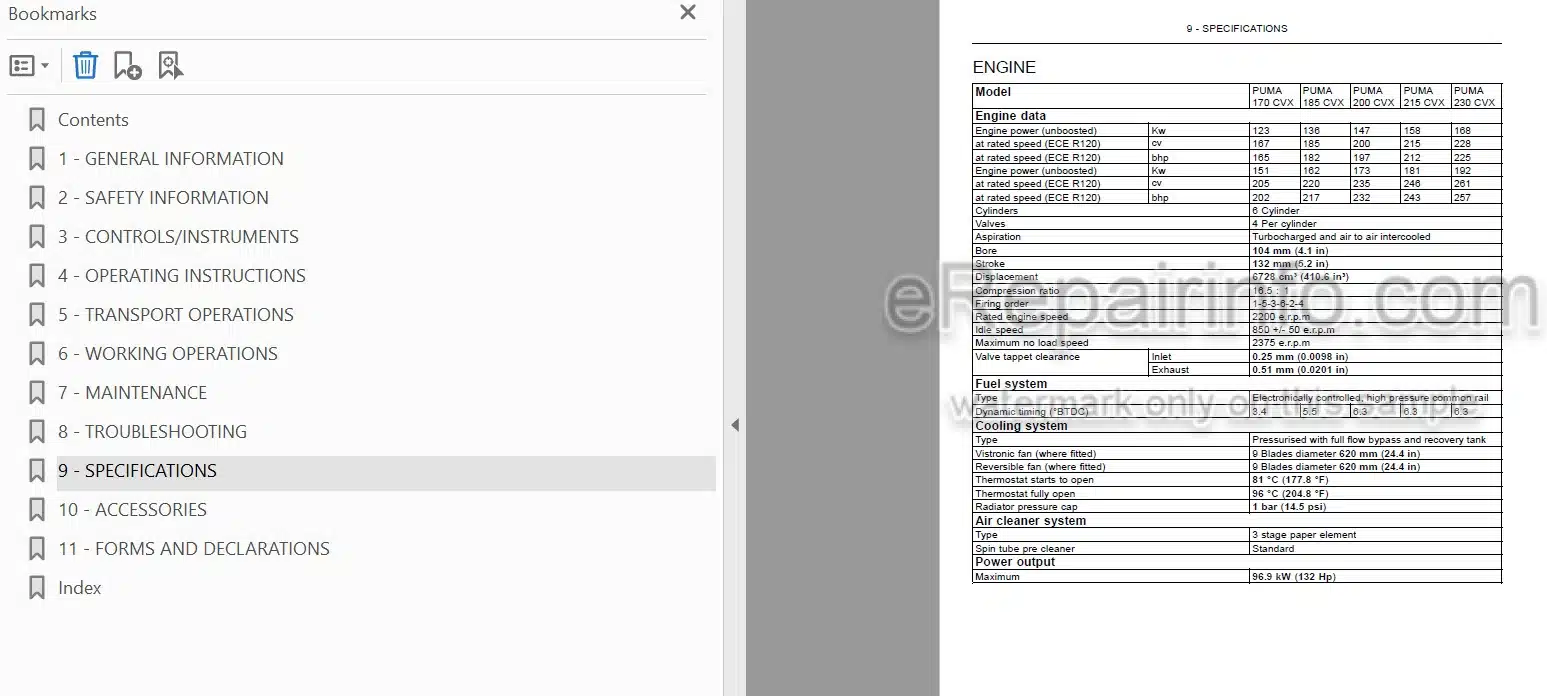Click the page header '9 - SPECIFICATIONS'

[x=1237, y=29]
